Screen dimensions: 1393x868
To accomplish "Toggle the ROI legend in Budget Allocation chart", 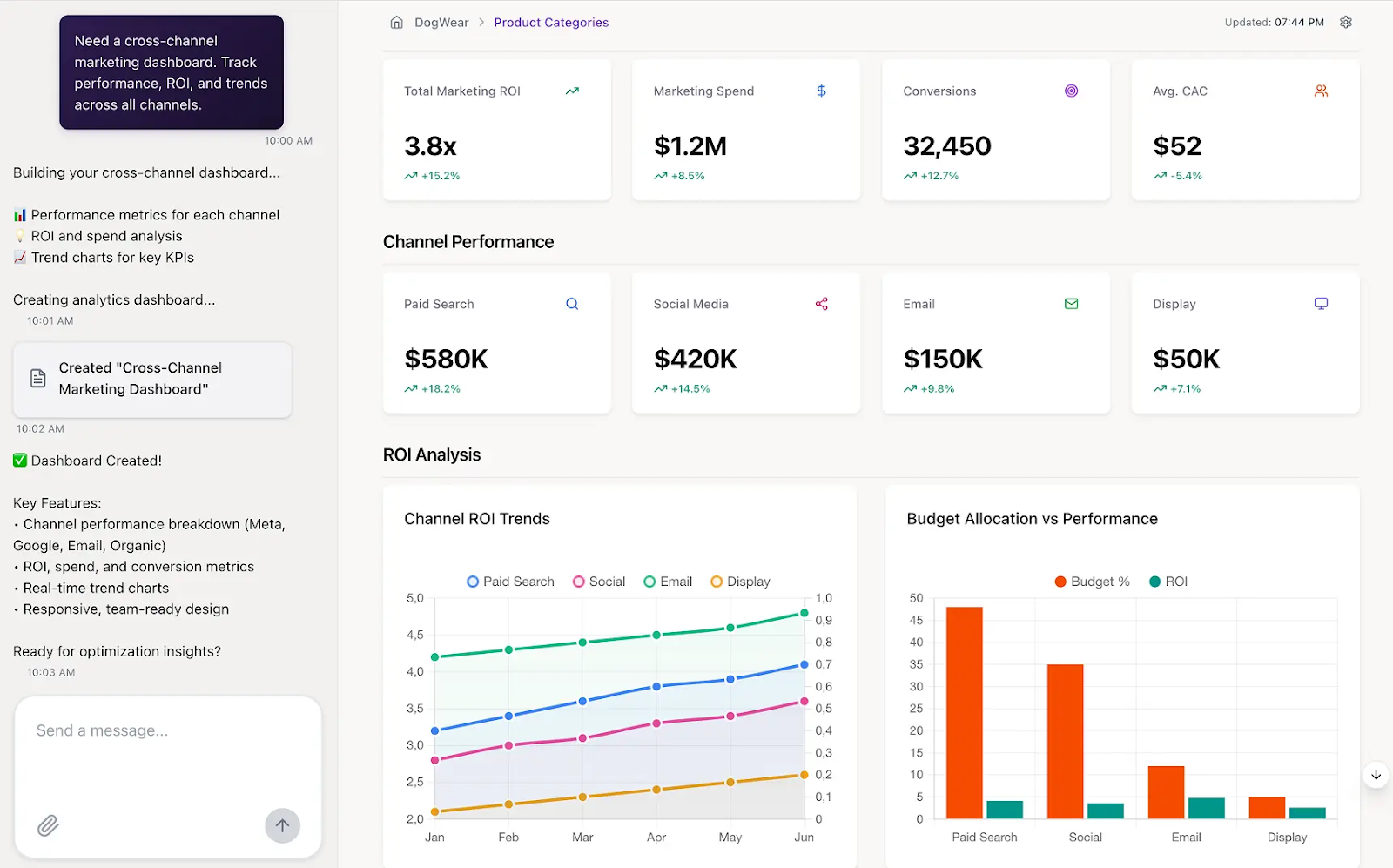I will pyautogui.click(x=1168, y=581).
